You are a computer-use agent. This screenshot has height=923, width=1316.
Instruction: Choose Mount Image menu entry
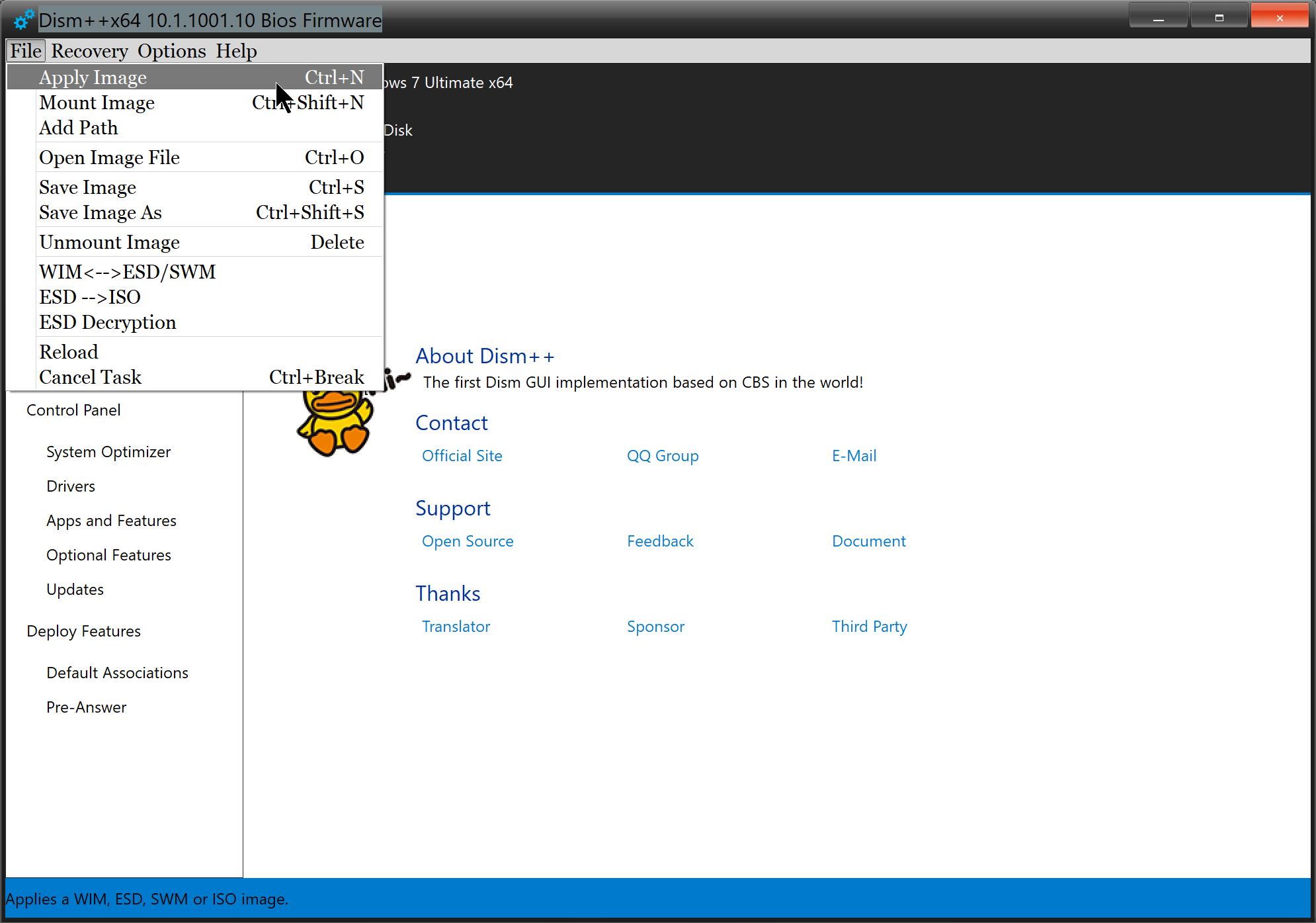(x=97, y=103)
